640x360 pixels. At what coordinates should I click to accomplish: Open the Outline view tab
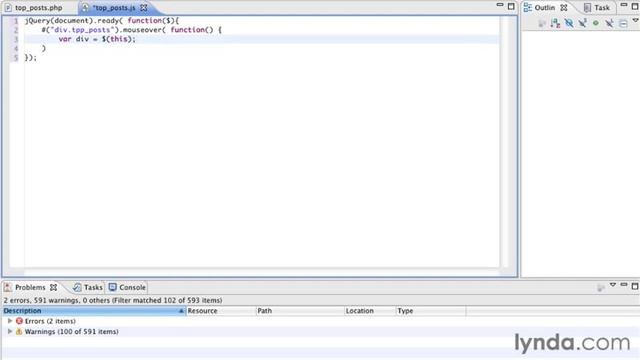(544, 8)
